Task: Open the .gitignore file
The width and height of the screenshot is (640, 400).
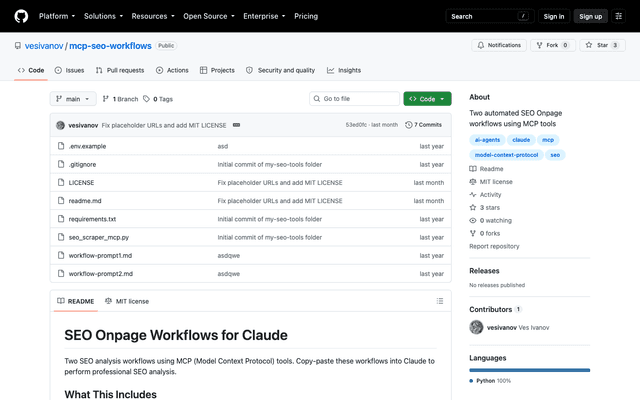Action: [x=82, y=164]
